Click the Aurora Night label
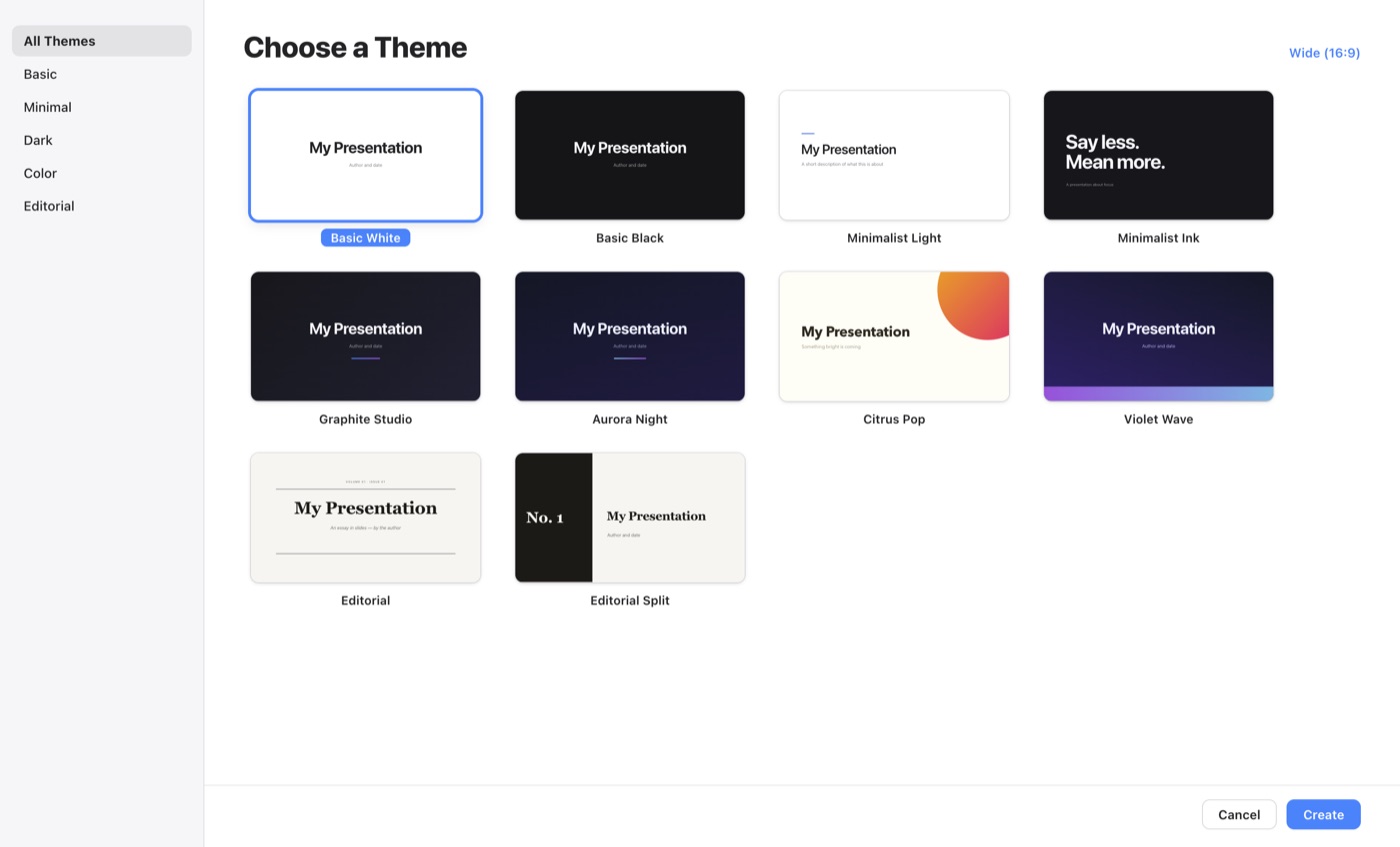The image size is (1400, 847). (x=630, y=419)
